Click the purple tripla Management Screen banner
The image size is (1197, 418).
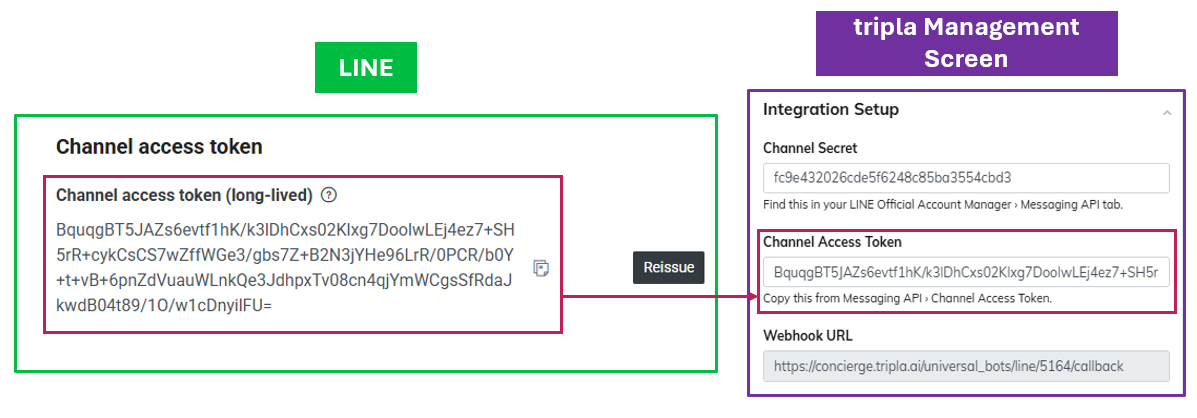(x=966, y=43)
